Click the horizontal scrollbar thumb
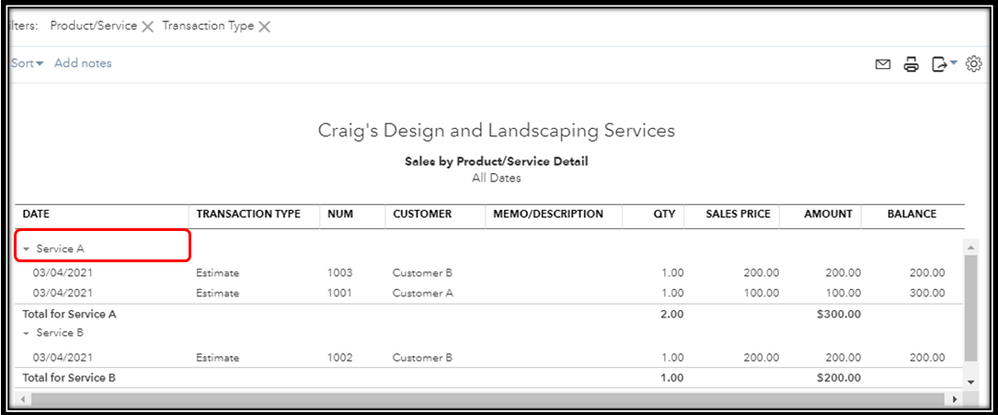Viewport: 998px width, 415px height. coord(487,399)
